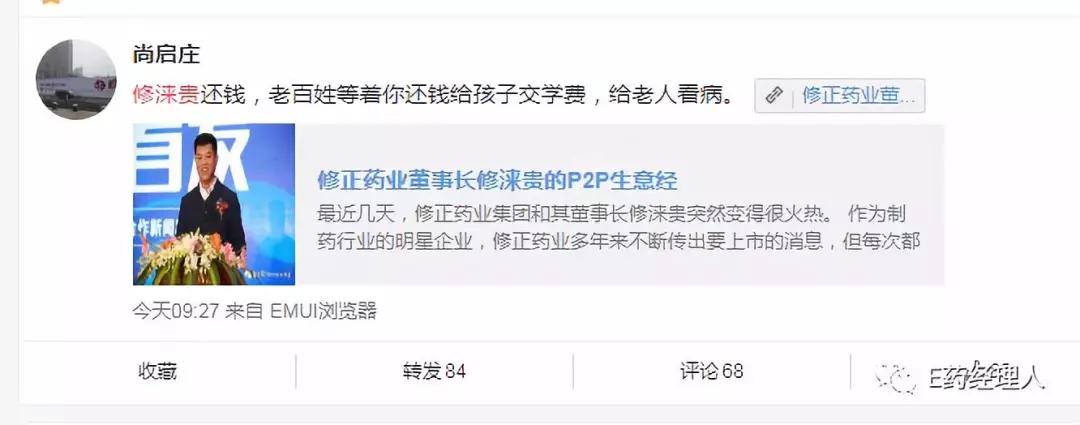
Task: Click 收藏 to favorite the post
Action: point(158,372)
